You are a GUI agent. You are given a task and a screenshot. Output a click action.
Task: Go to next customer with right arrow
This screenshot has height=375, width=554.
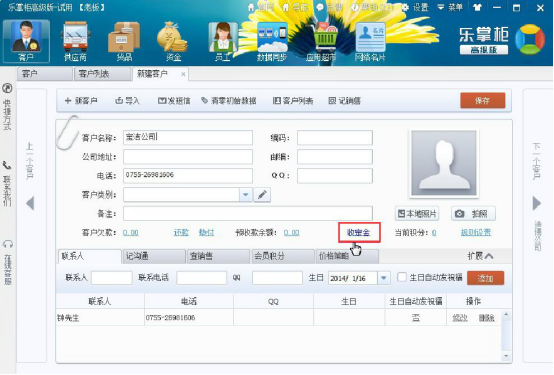[x=537, y=203]
